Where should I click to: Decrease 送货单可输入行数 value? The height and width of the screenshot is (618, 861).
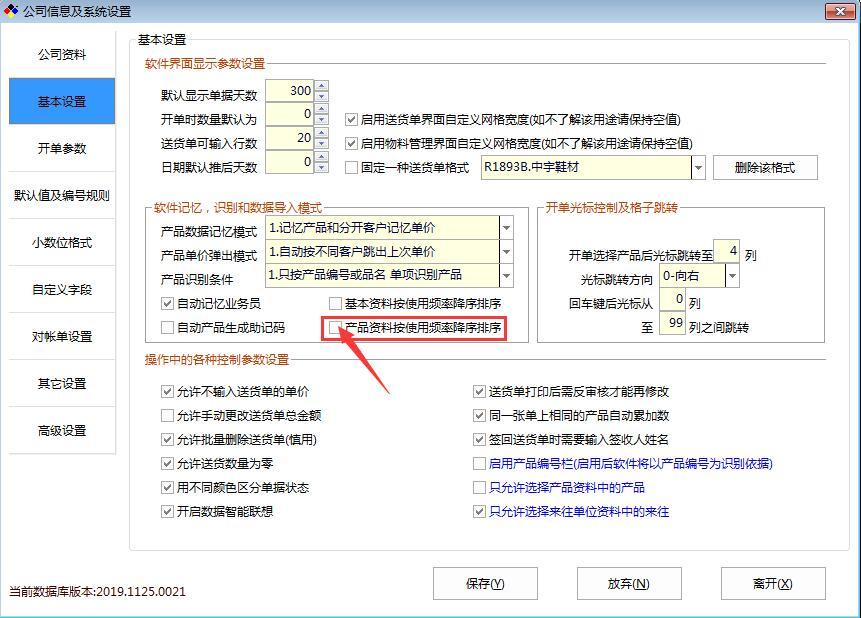[x=322, y=143]
